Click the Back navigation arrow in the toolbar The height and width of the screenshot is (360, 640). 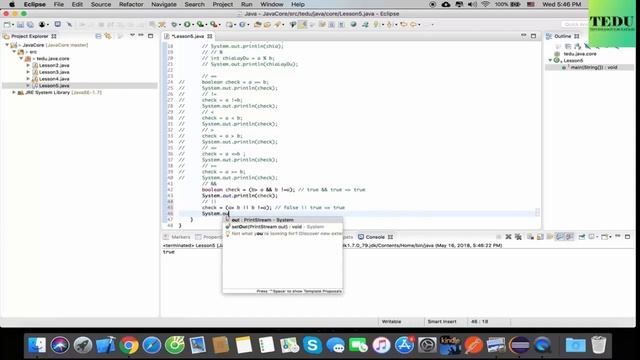[403, 24]
